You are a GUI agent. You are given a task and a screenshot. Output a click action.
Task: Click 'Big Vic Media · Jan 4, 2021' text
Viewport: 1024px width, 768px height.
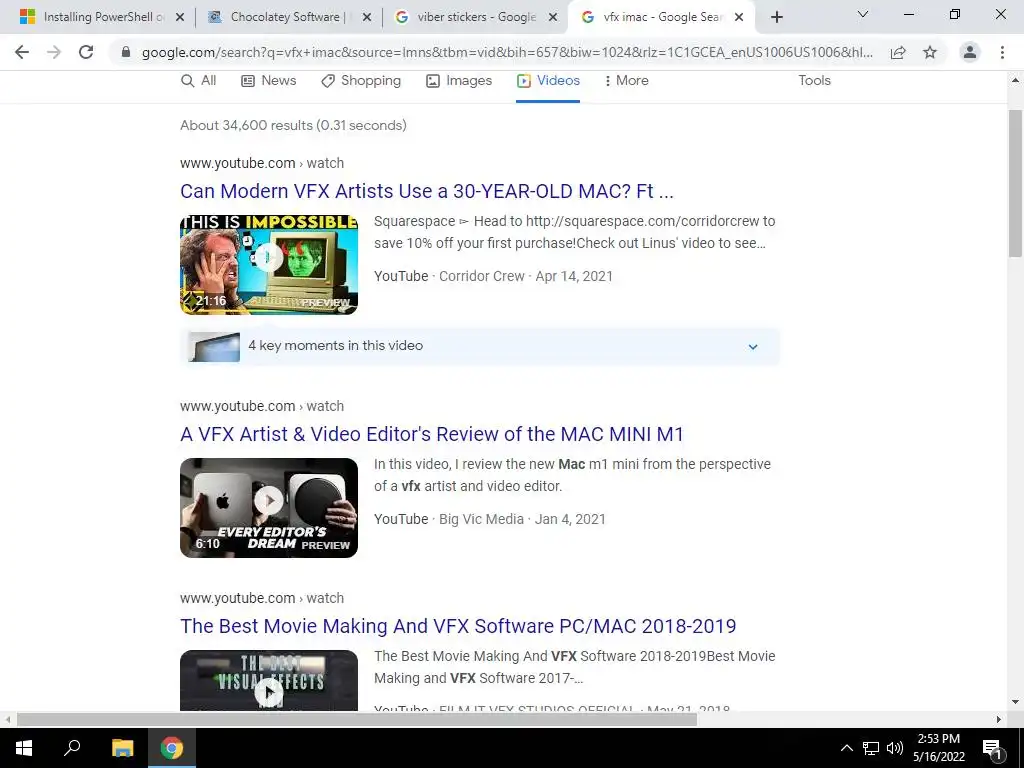point(522,519)
